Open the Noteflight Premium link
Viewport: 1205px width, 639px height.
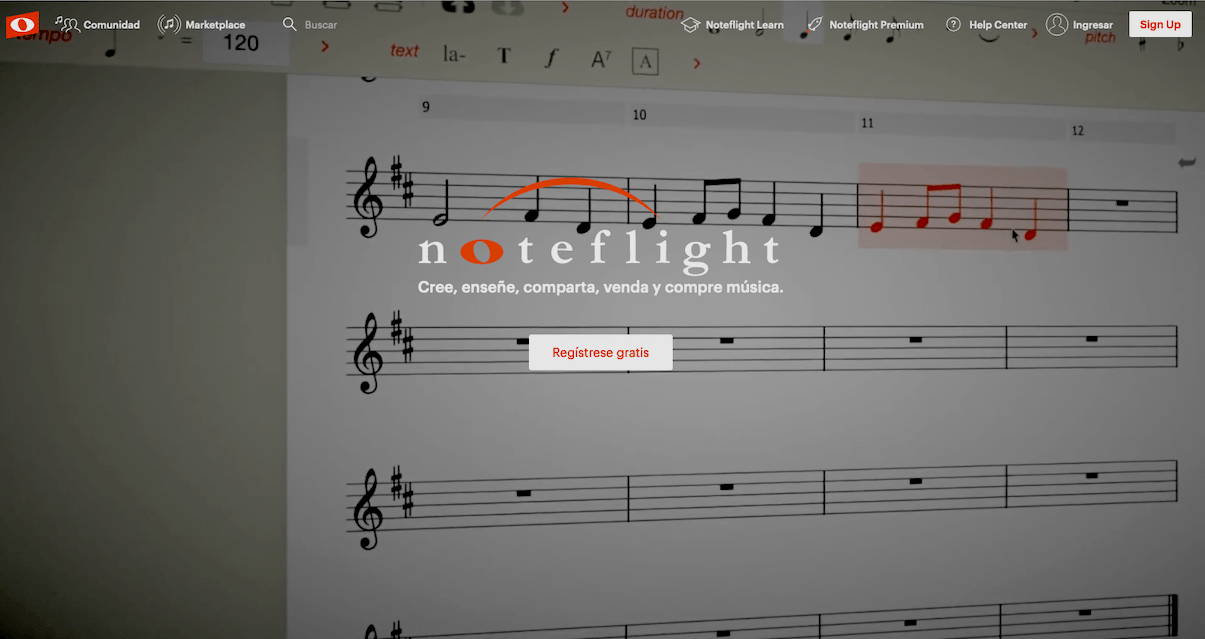tap(865, 24)
